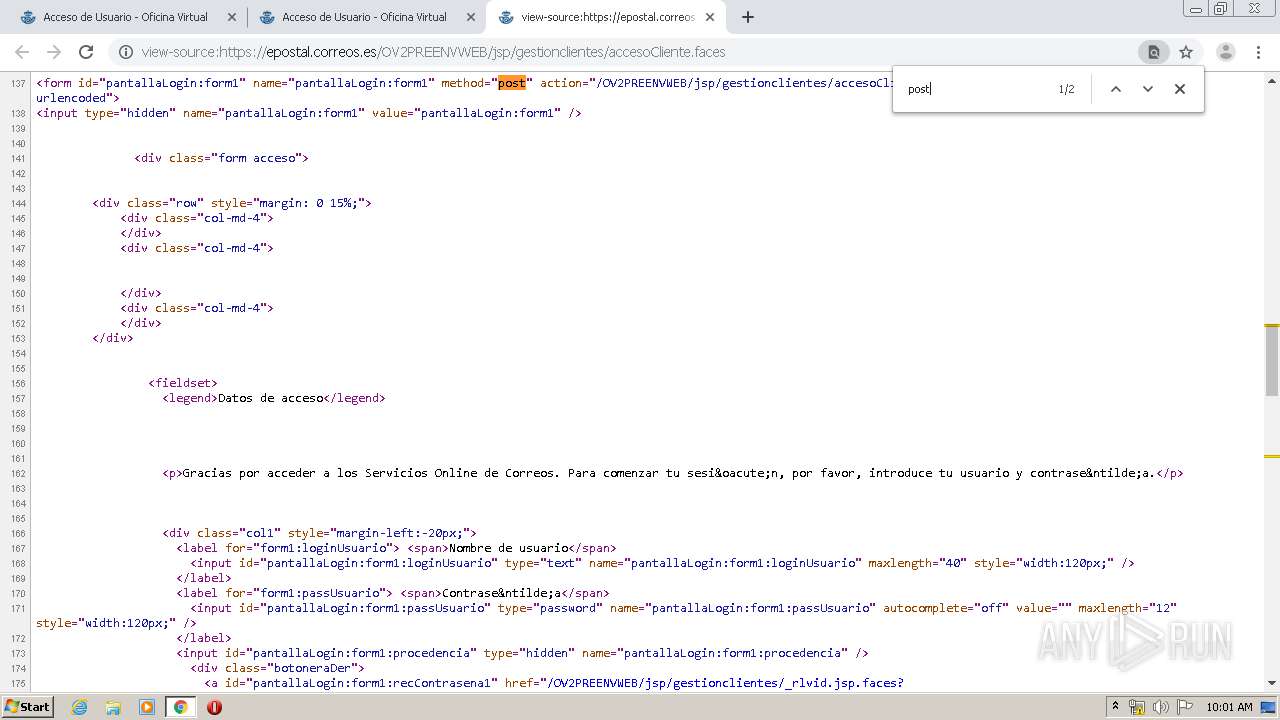Screen dimensions: 1280x720
Task: Bookmark this page with the star icon
Action: click(x=1186, y=52)
